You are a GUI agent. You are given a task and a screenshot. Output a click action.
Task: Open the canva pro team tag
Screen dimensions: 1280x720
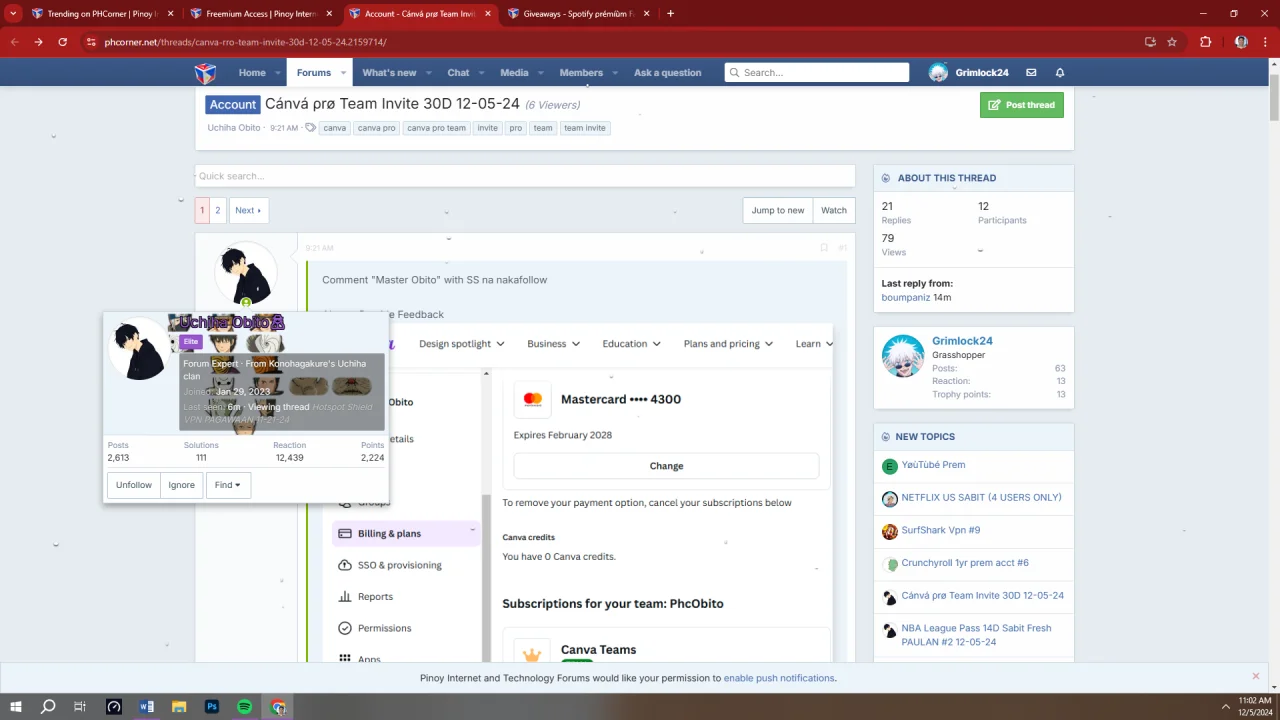[436, 128]
